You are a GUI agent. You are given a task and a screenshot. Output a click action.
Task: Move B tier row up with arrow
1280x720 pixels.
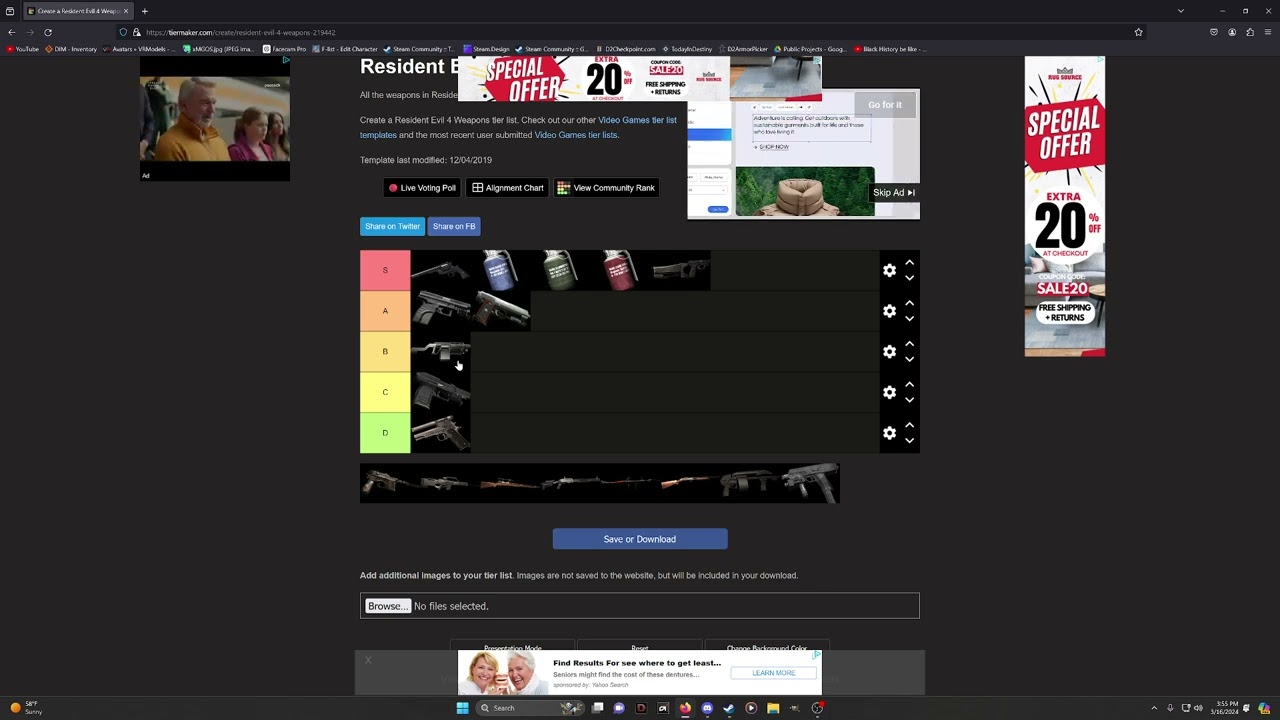(909, 344)
